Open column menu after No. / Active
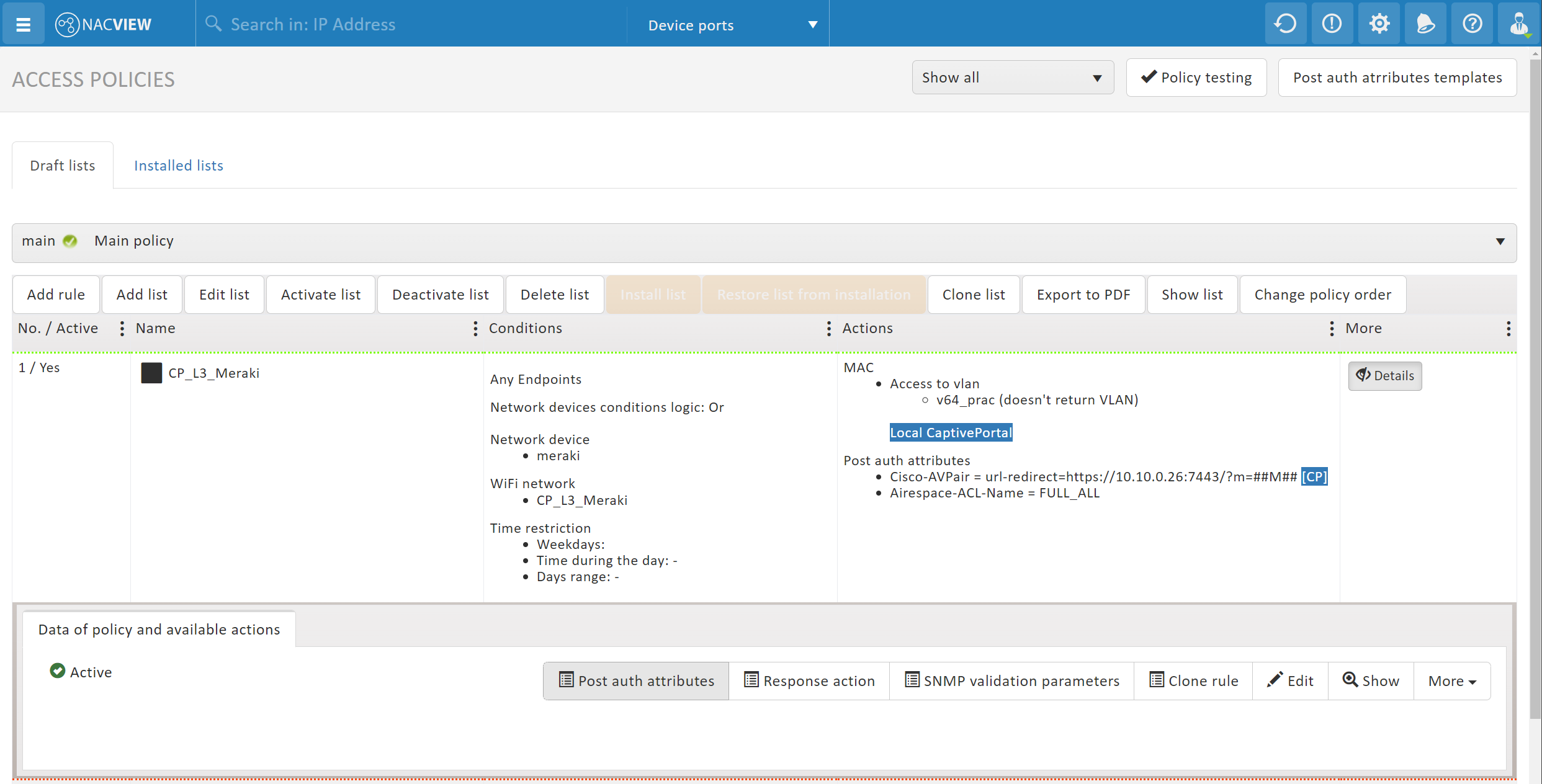Image resolution: width=1542 pixels, height=784 pixels. [x=122, y=329]
